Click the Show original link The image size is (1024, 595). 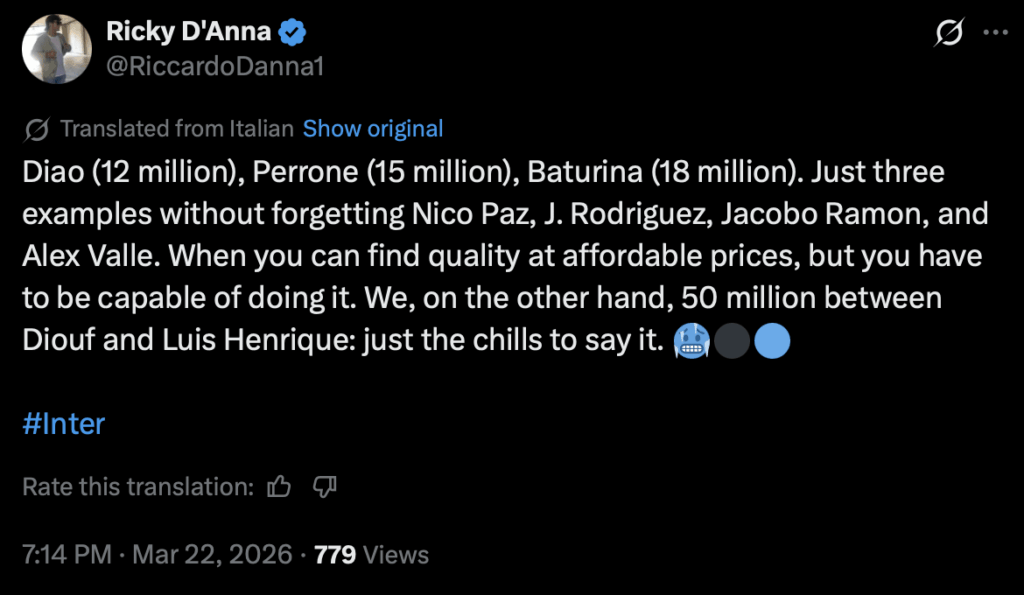372,128
